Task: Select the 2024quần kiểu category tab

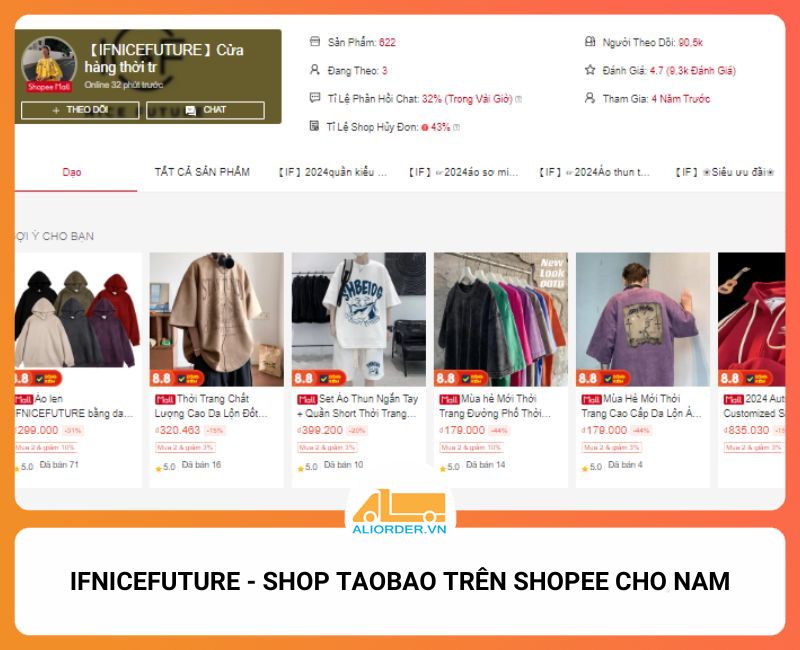Action: 333,172
